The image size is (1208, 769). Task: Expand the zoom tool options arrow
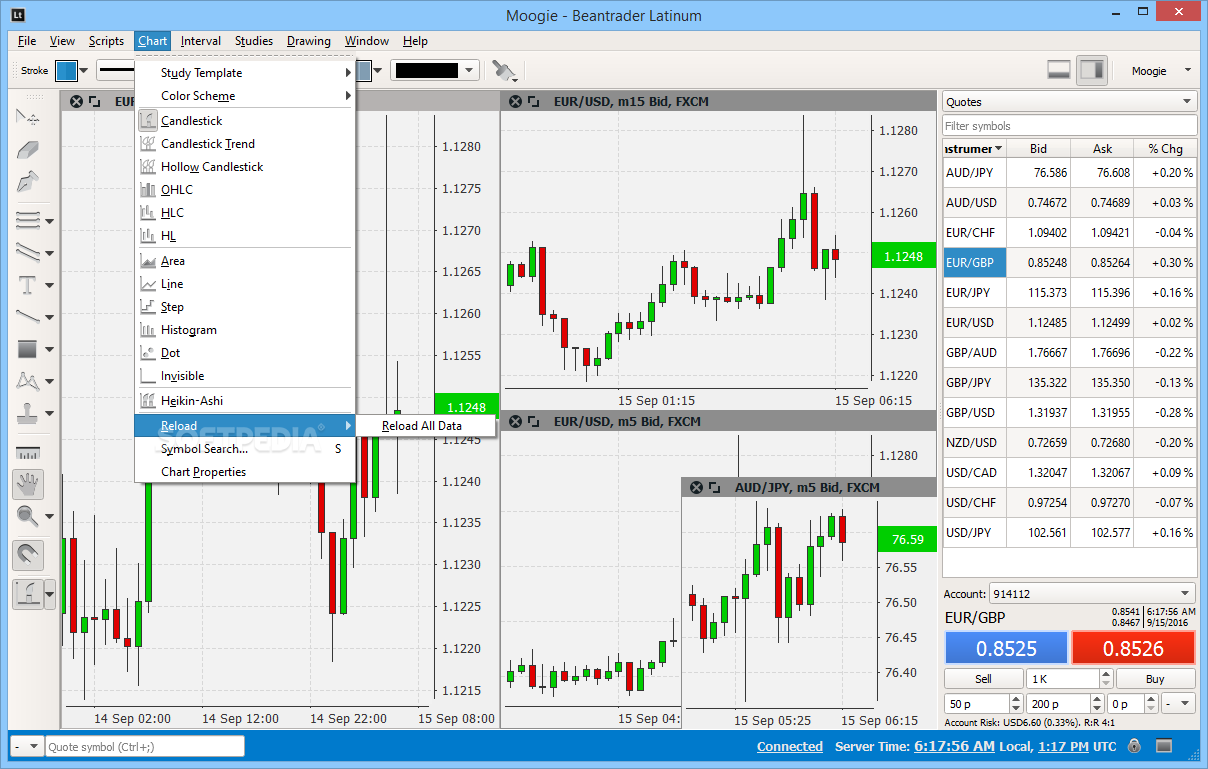[50, 518]
